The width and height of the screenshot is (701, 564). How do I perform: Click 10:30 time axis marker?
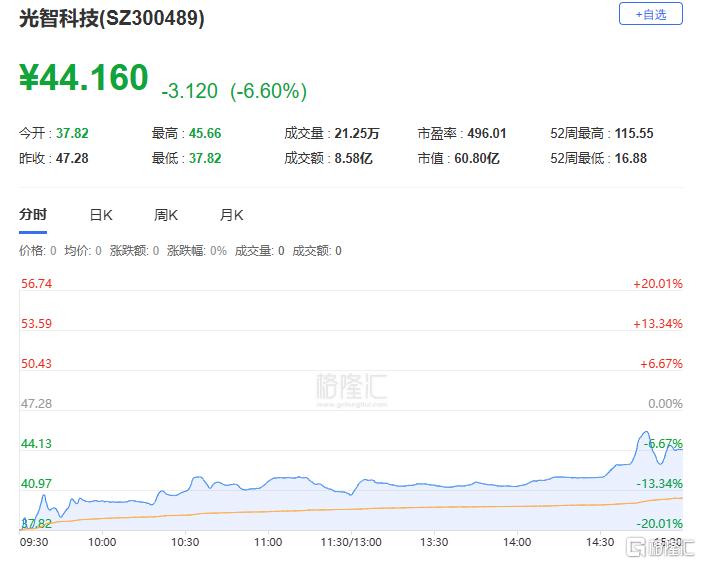click(185, 542)
